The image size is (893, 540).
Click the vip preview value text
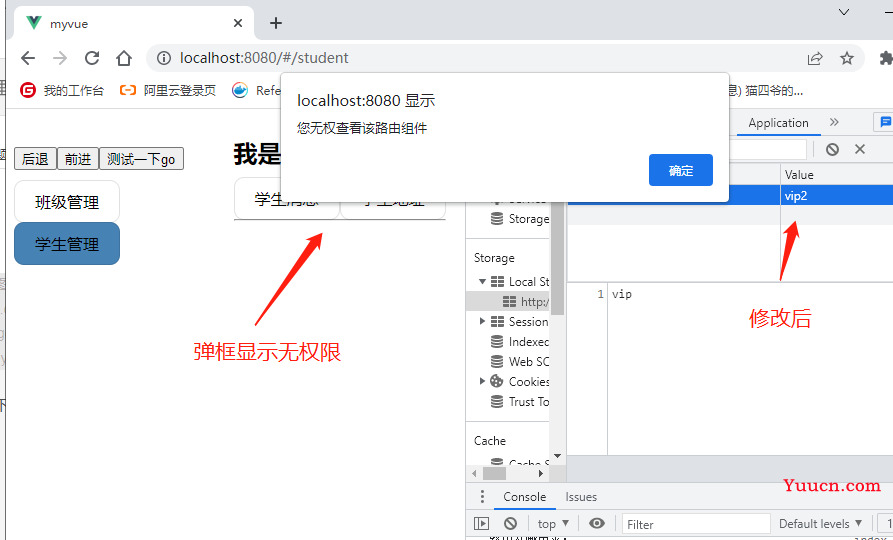point(622,294)
